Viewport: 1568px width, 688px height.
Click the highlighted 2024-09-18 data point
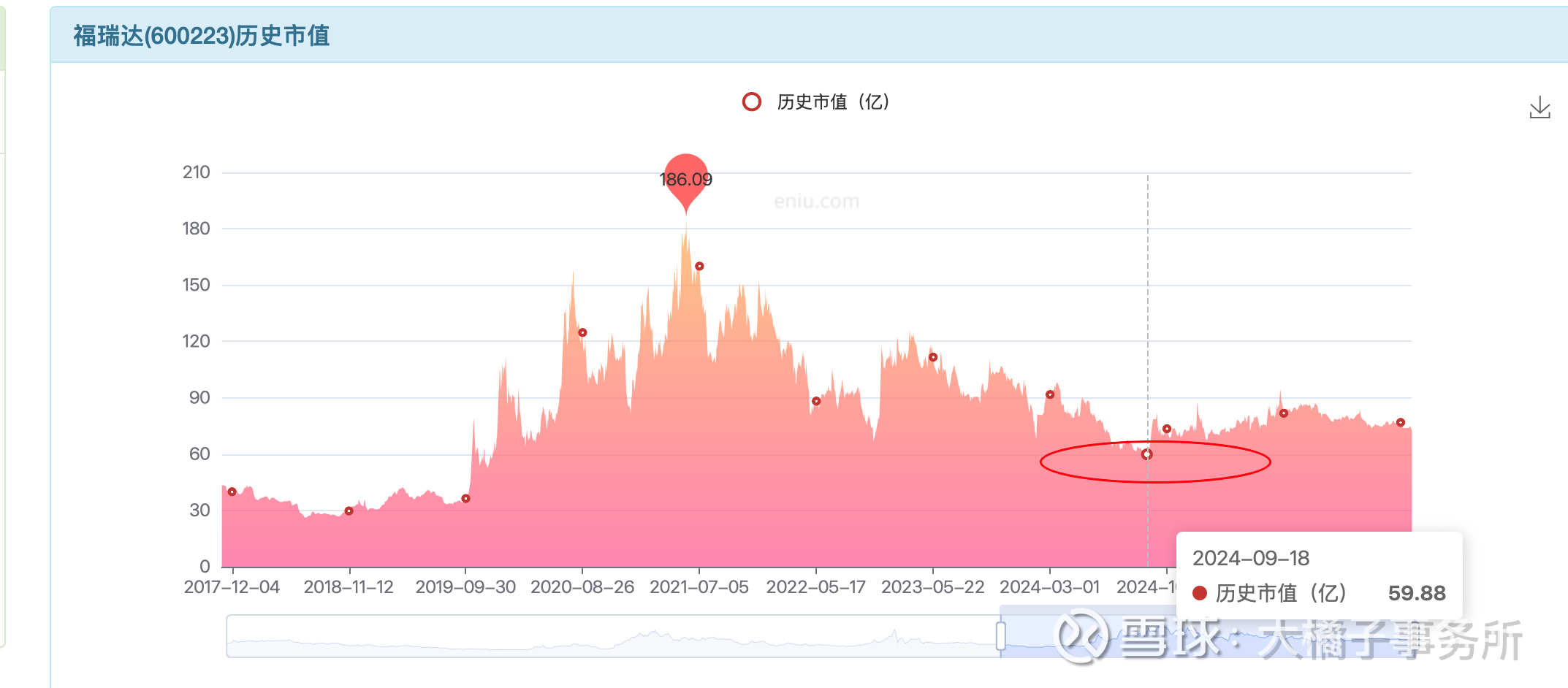(x=1147, y=454)
